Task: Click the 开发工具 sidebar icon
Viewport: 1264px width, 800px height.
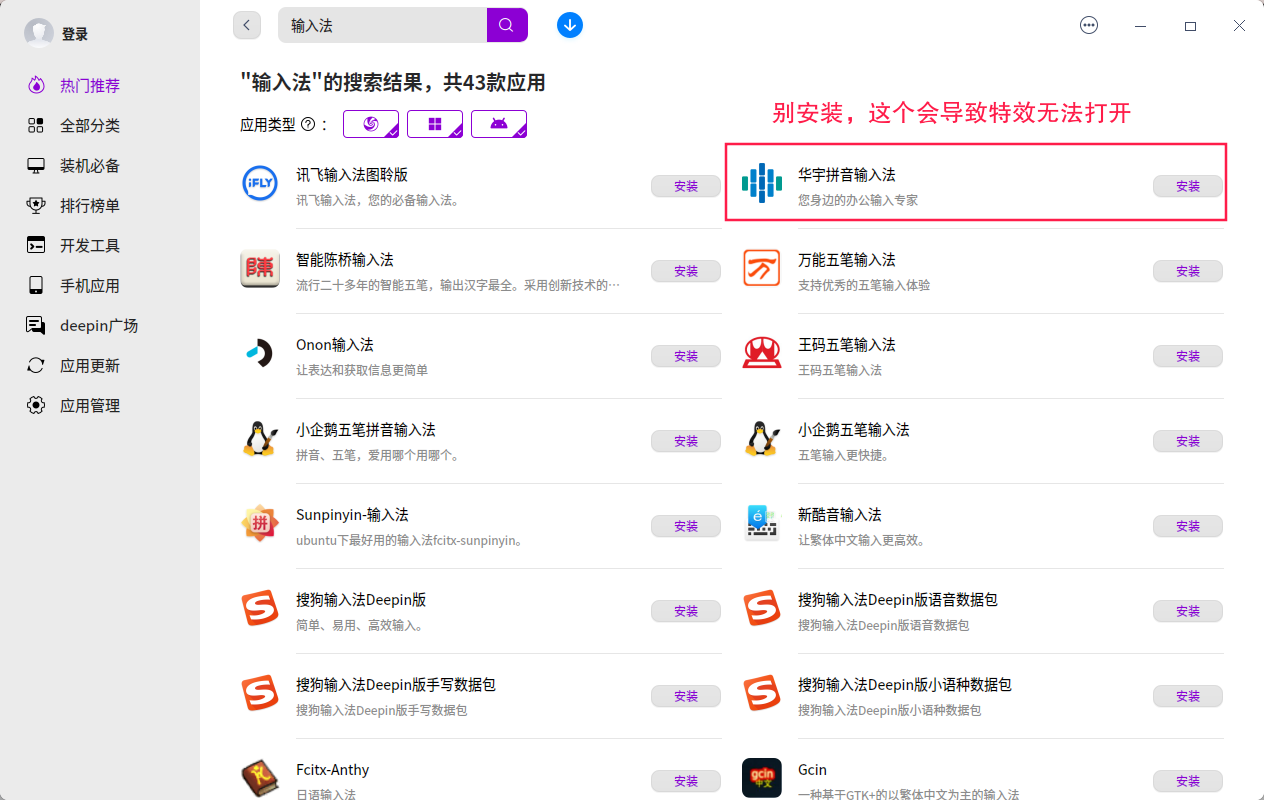Action: tap(37, 245)
